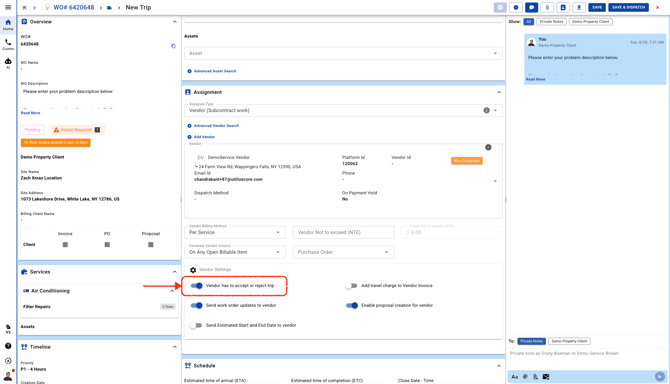The width and height of the screenshot is (670, 384).
Task: Click SAVE & DISPATCH button
Action: coord(628,7)
